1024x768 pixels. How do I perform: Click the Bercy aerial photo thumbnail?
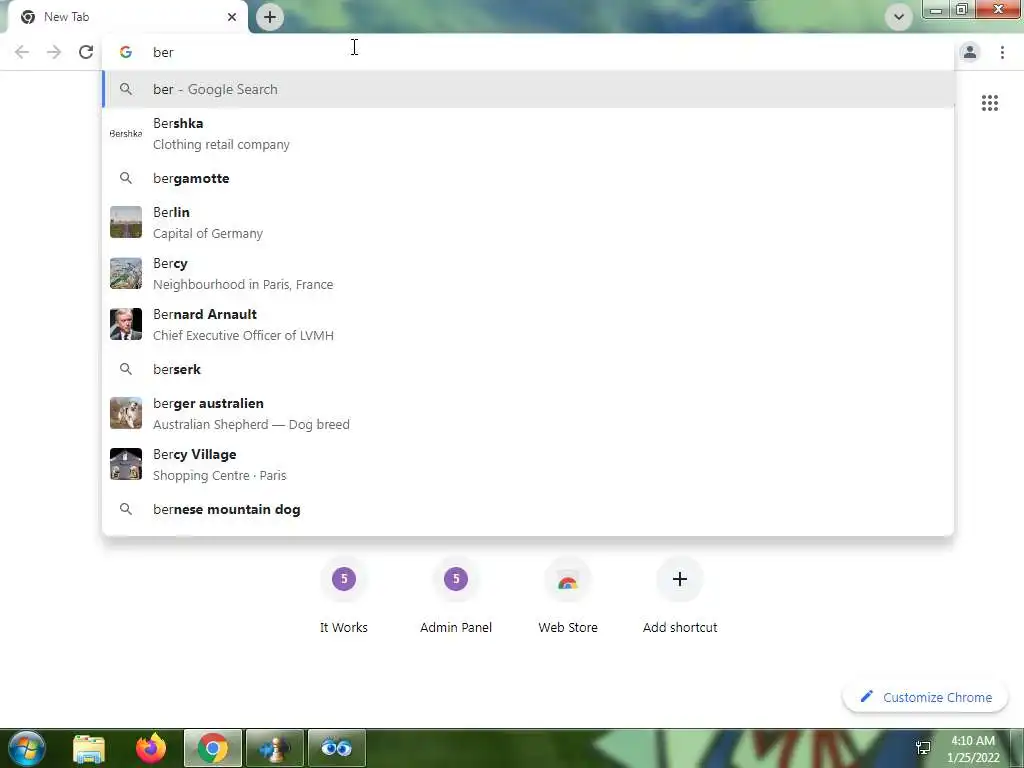(x=126, y=273)
